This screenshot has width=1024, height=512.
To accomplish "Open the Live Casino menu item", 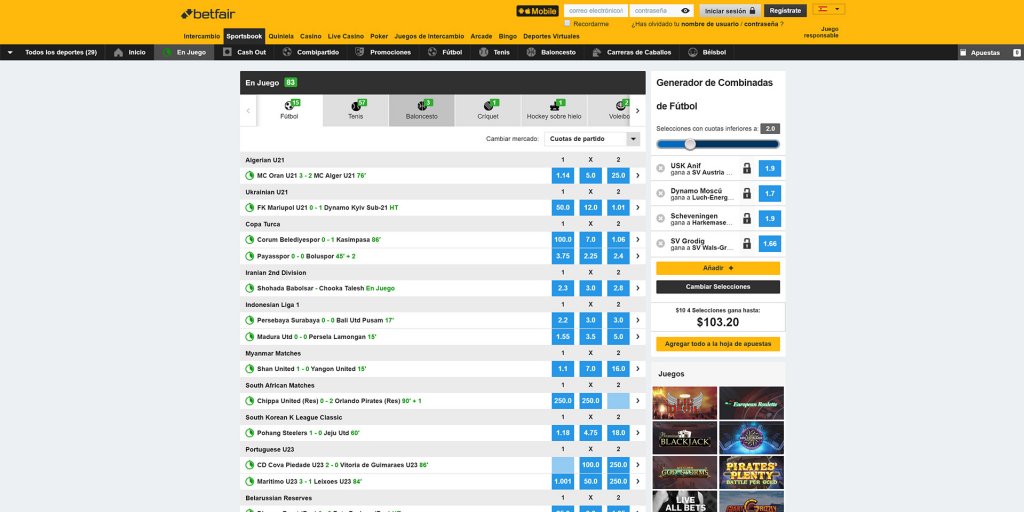I will [x=345, y=36].
